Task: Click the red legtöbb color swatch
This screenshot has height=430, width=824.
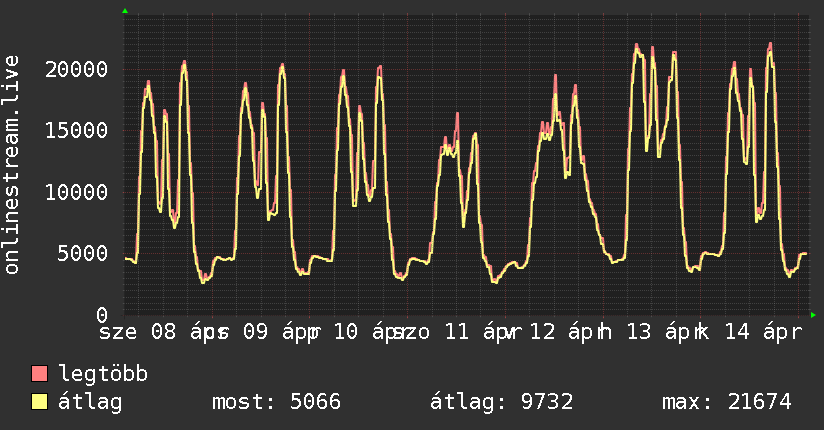Action: click(x=39, y=374)
